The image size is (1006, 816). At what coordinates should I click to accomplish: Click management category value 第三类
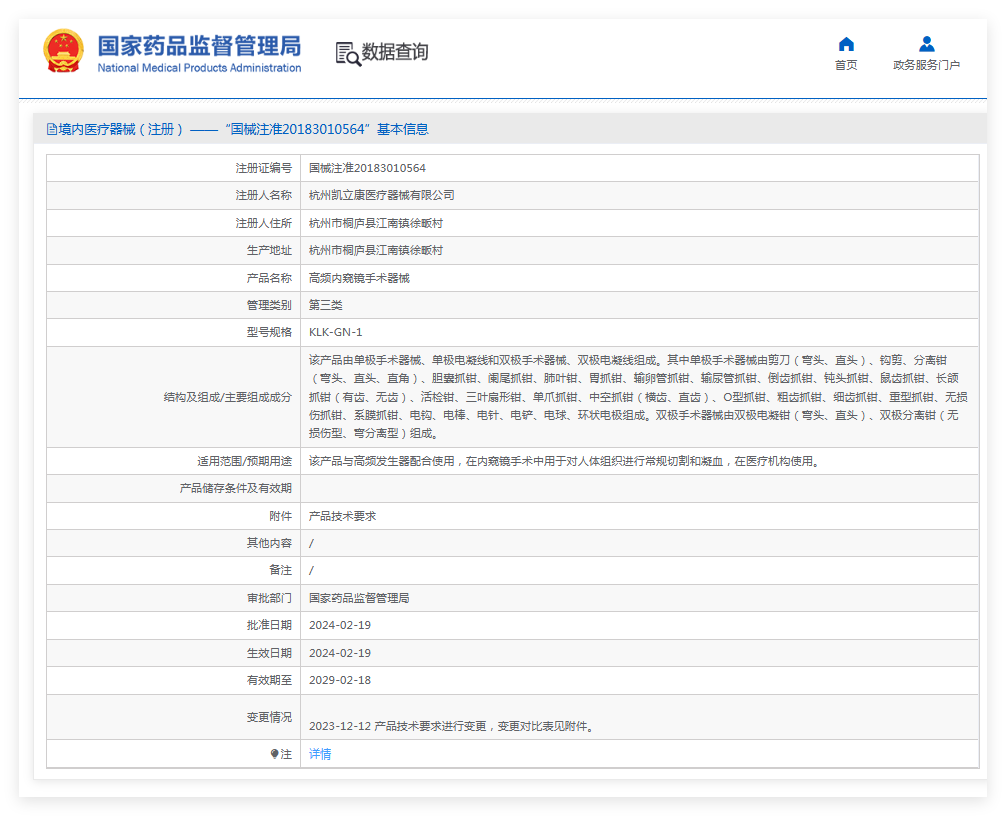pos(325,305)
